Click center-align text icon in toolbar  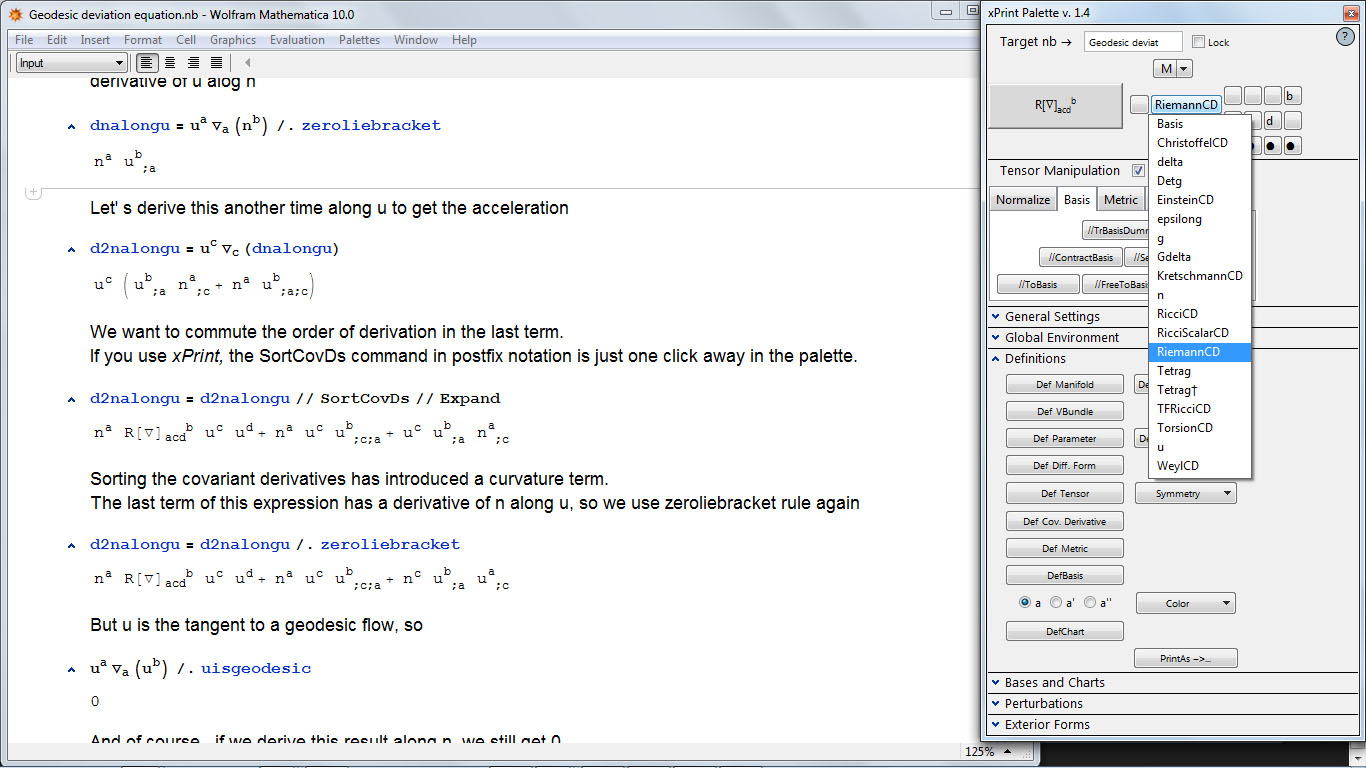(x=170, y=63)
